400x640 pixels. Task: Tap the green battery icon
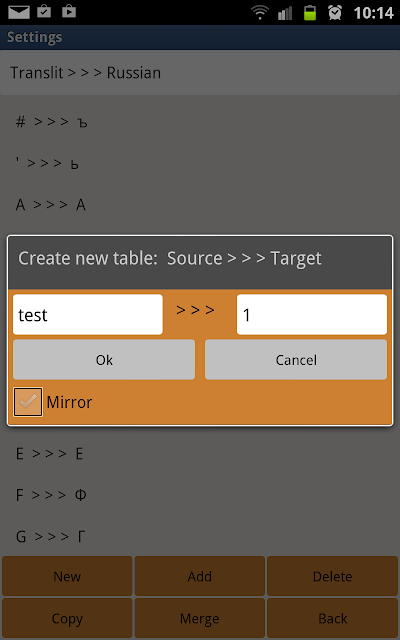point(310,13)
